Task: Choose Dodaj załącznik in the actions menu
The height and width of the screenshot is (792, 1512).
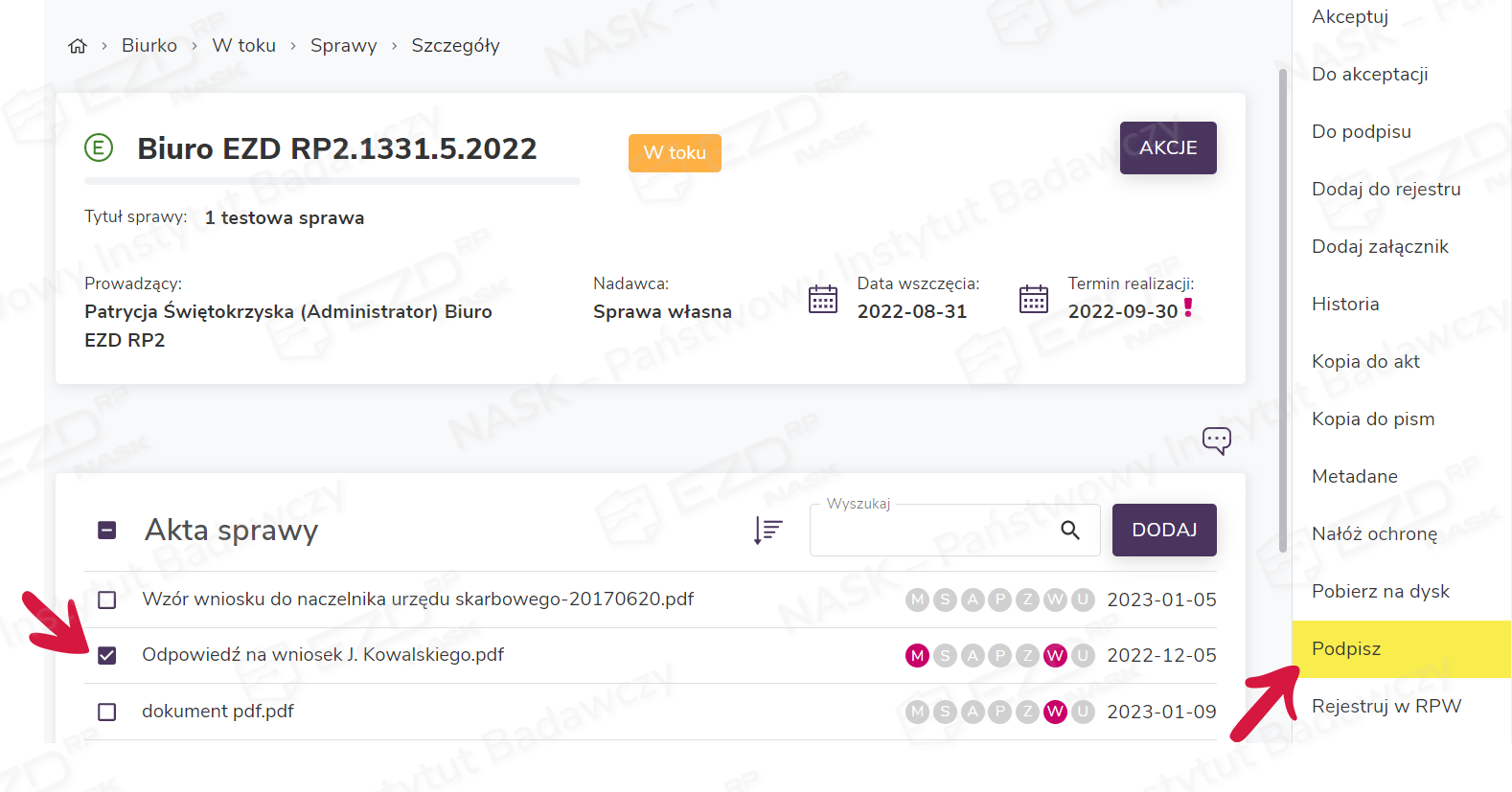Action: pyautogui.click(x=1380, y=247)
